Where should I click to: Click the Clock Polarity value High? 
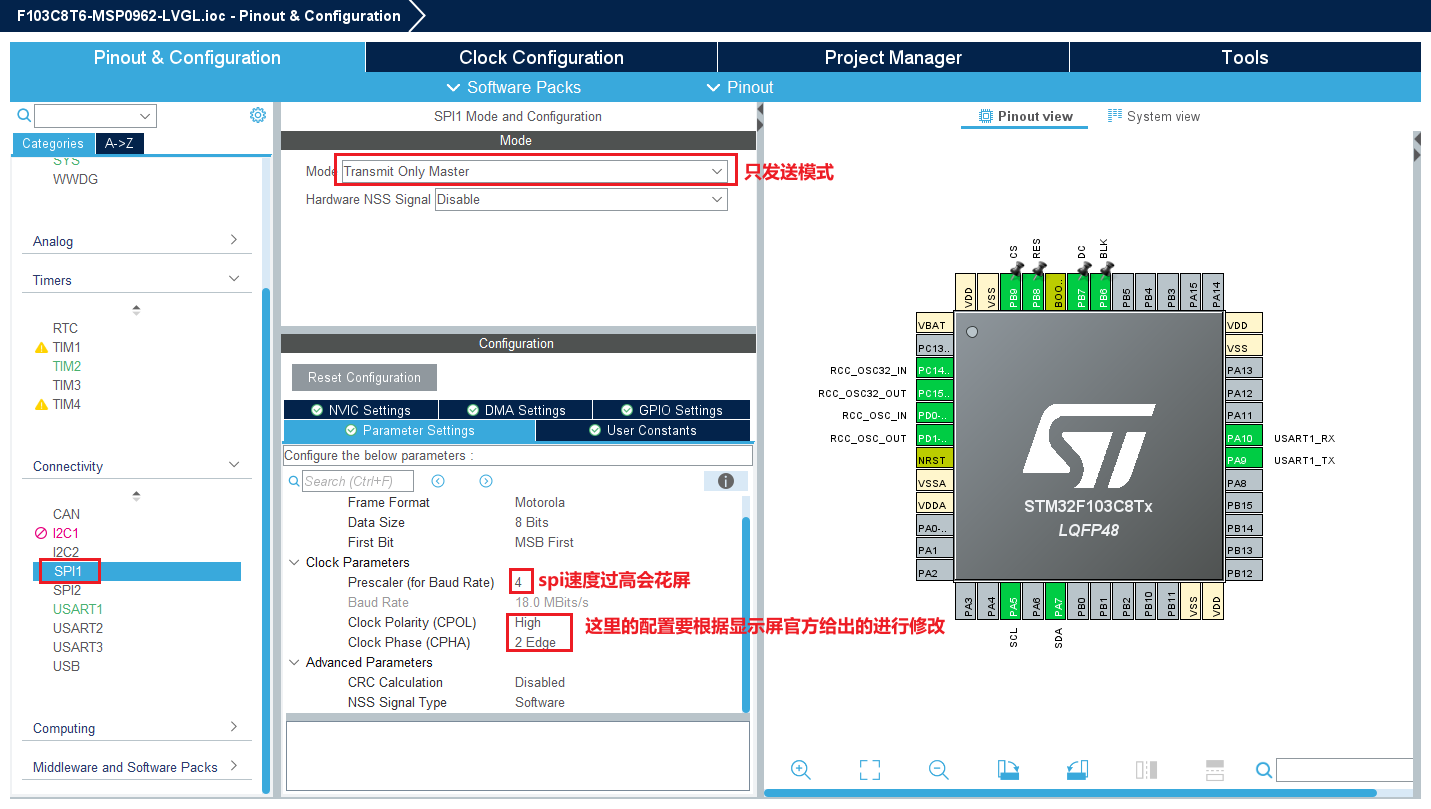pyautogui.click(x=528, y=622)
